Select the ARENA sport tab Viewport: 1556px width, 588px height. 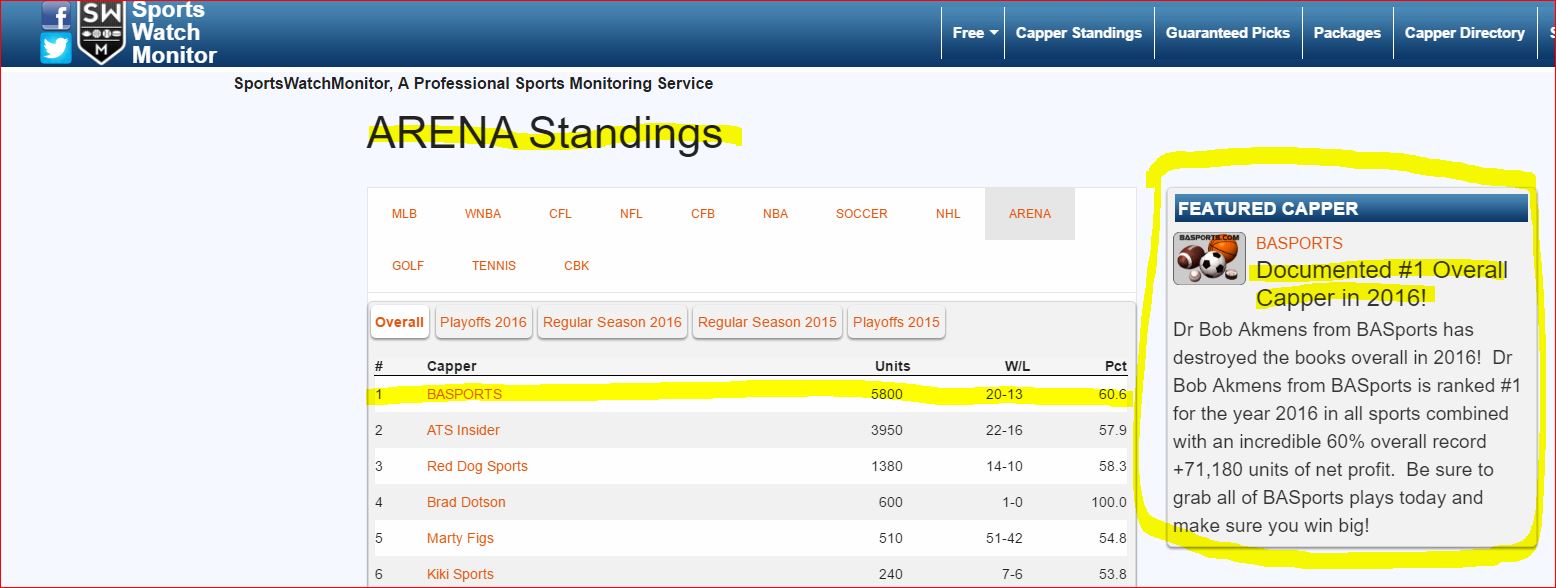point(1030,214)
